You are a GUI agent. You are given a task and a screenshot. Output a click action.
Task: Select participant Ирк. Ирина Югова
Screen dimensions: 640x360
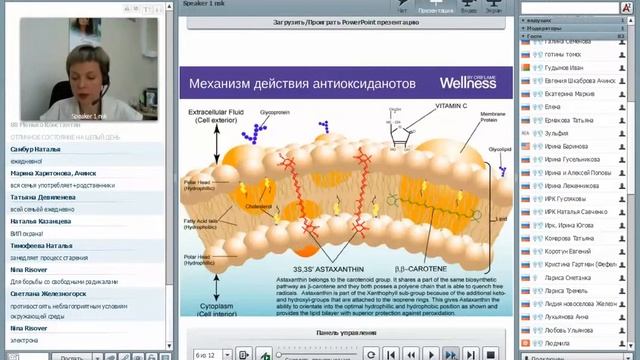coord(569,225)
